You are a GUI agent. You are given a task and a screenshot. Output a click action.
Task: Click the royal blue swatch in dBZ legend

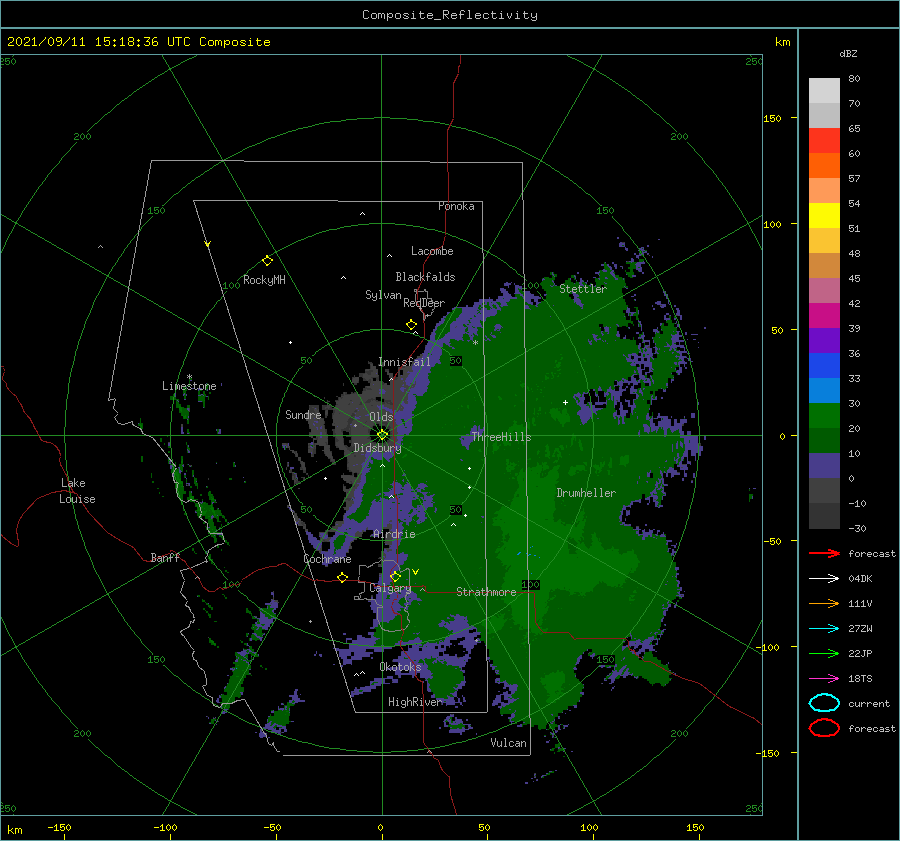tap(824, 365)
